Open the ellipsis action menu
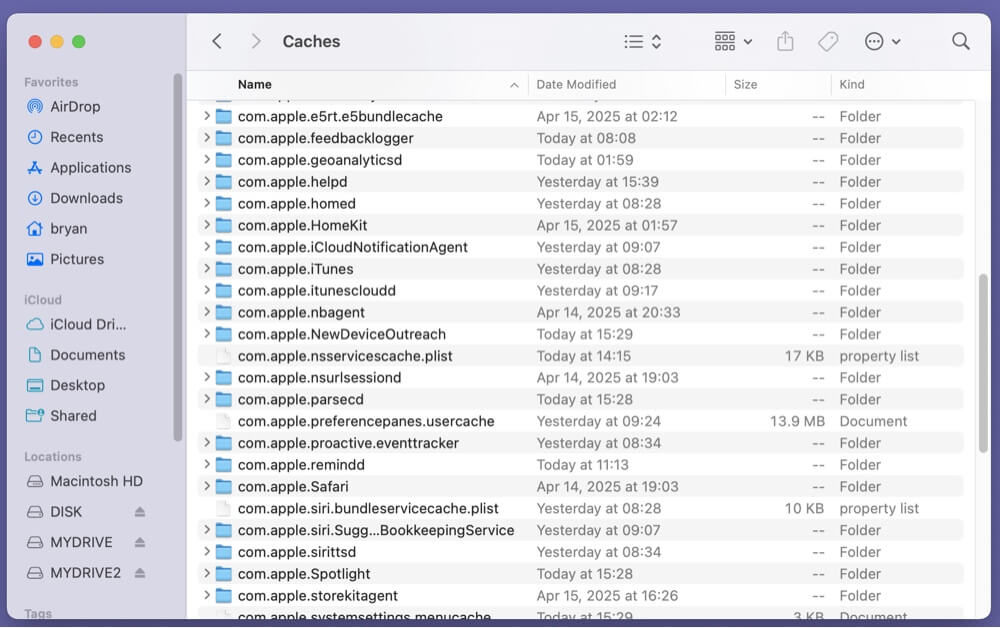The image size is (1000, 628). [x=882, y=41]
